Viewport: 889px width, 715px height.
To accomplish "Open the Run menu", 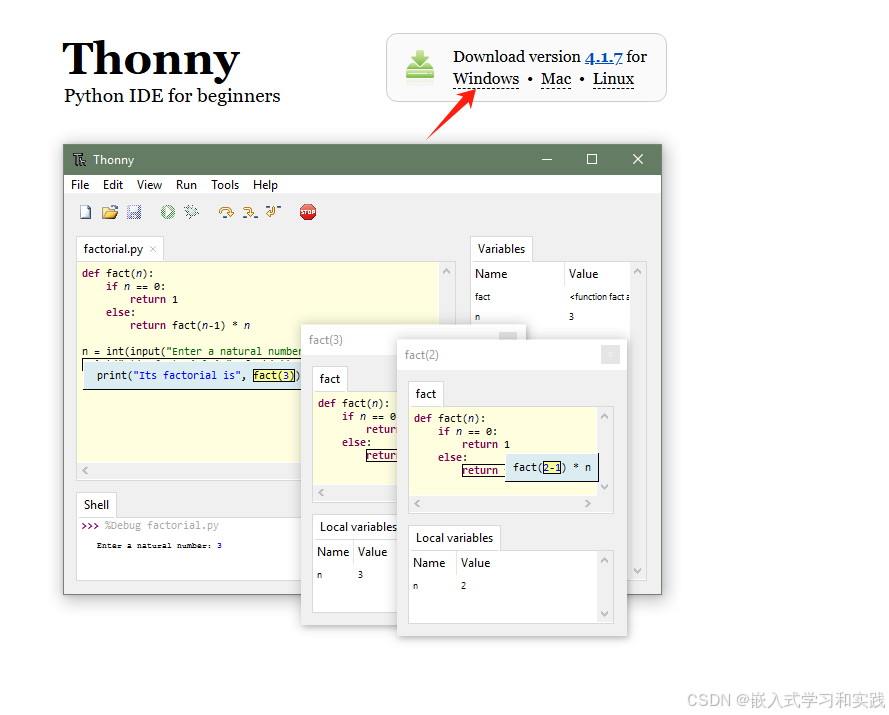I will [186, 185].
